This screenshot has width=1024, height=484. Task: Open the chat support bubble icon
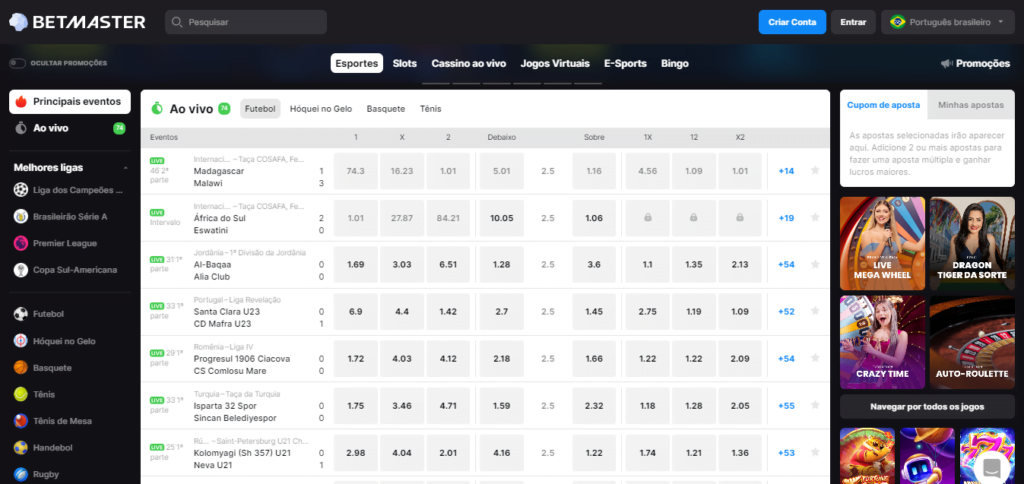click(x=991, y=468)
